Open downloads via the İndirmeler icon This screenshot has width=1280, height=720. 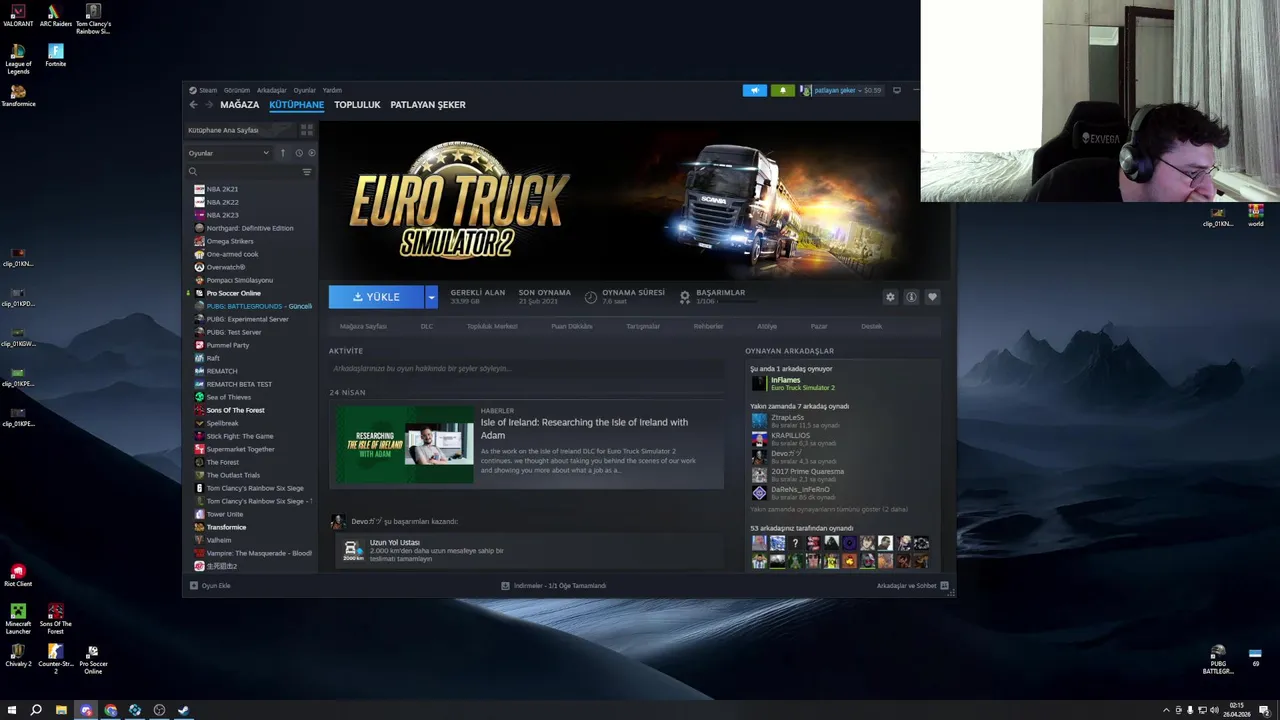506,586
